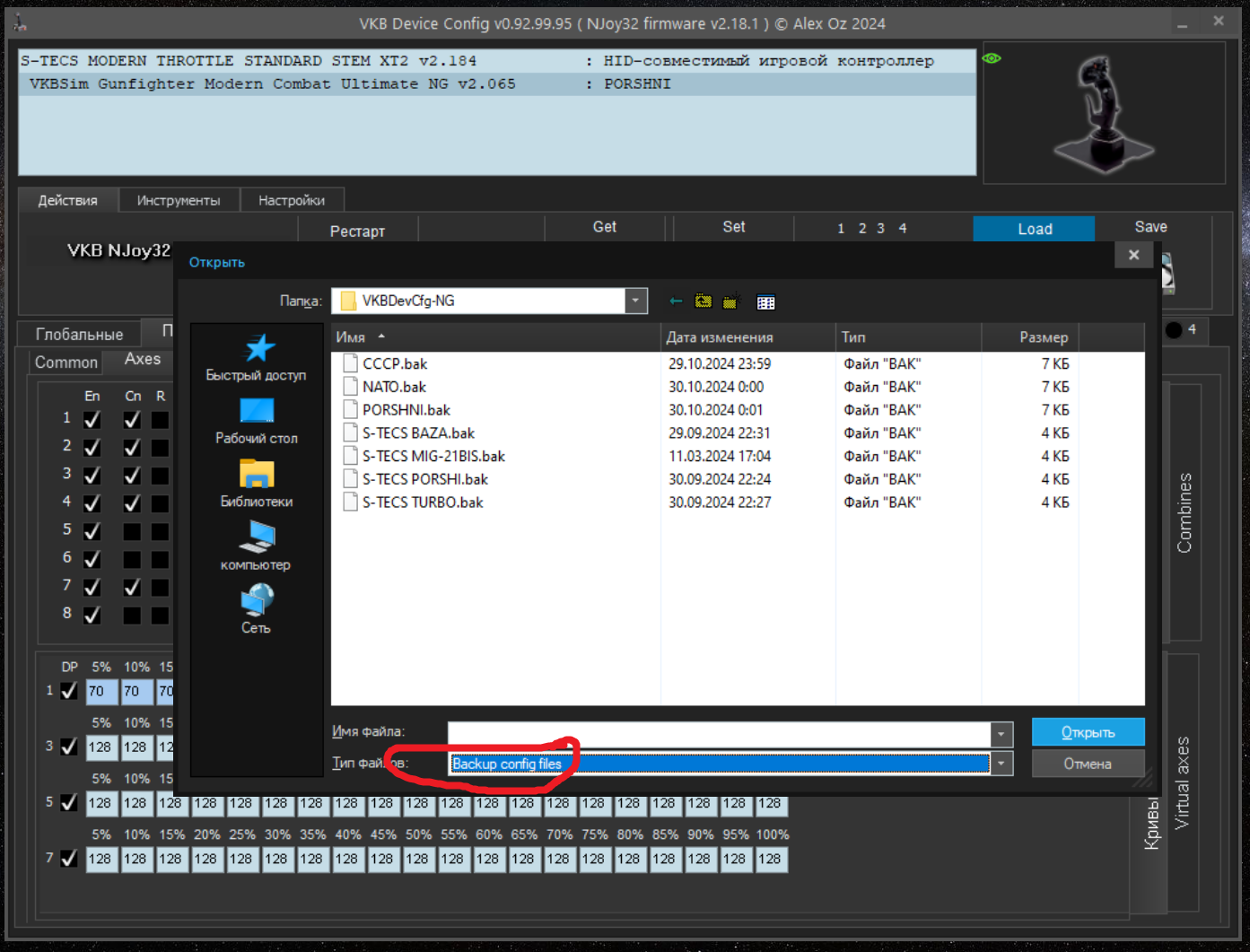
Task: Click the back arrow navigation icon
Action: [x=676, y=301]
